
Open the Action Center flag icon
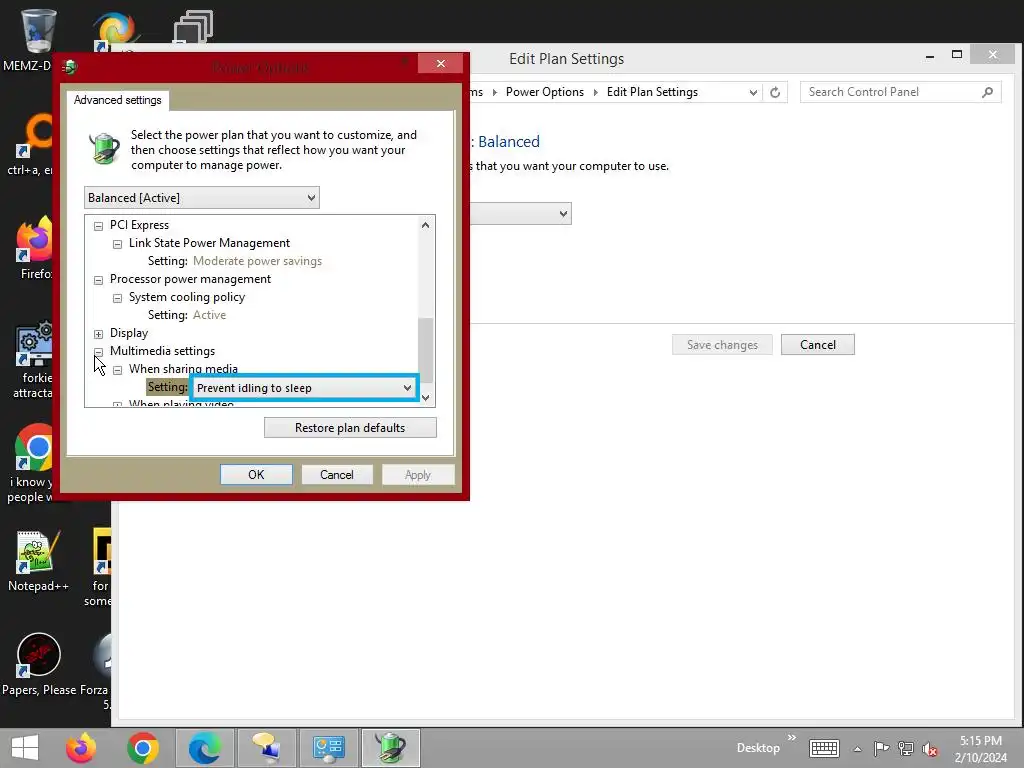pos(881,748)
